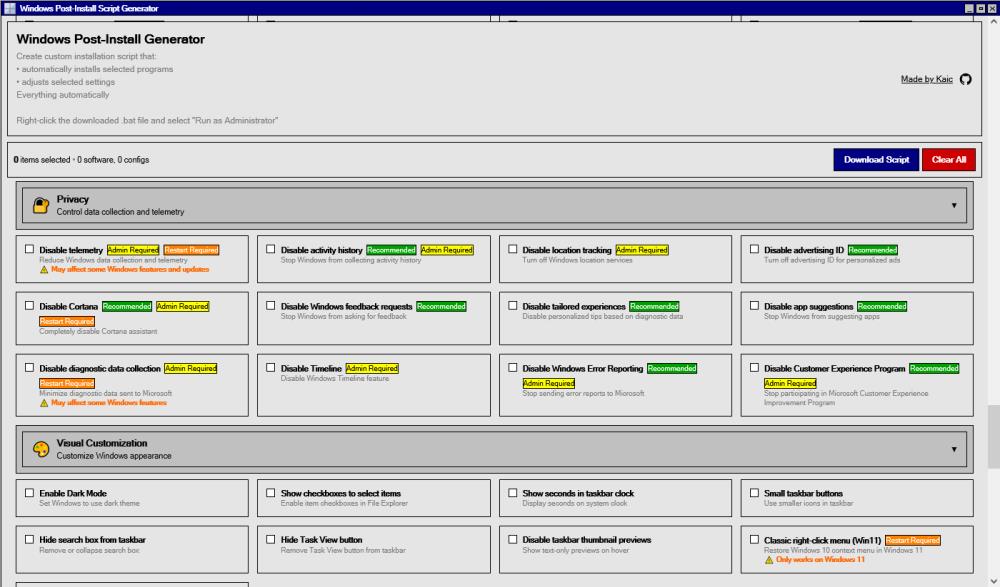The height and width of the screenshot is (587, 1000).
Task: Enable the Disable Timeline checkbox
Action: (x=270, y=368)
